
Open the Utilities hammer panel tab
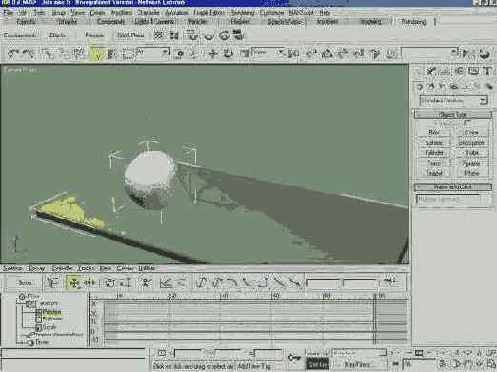tap(488, 71)
